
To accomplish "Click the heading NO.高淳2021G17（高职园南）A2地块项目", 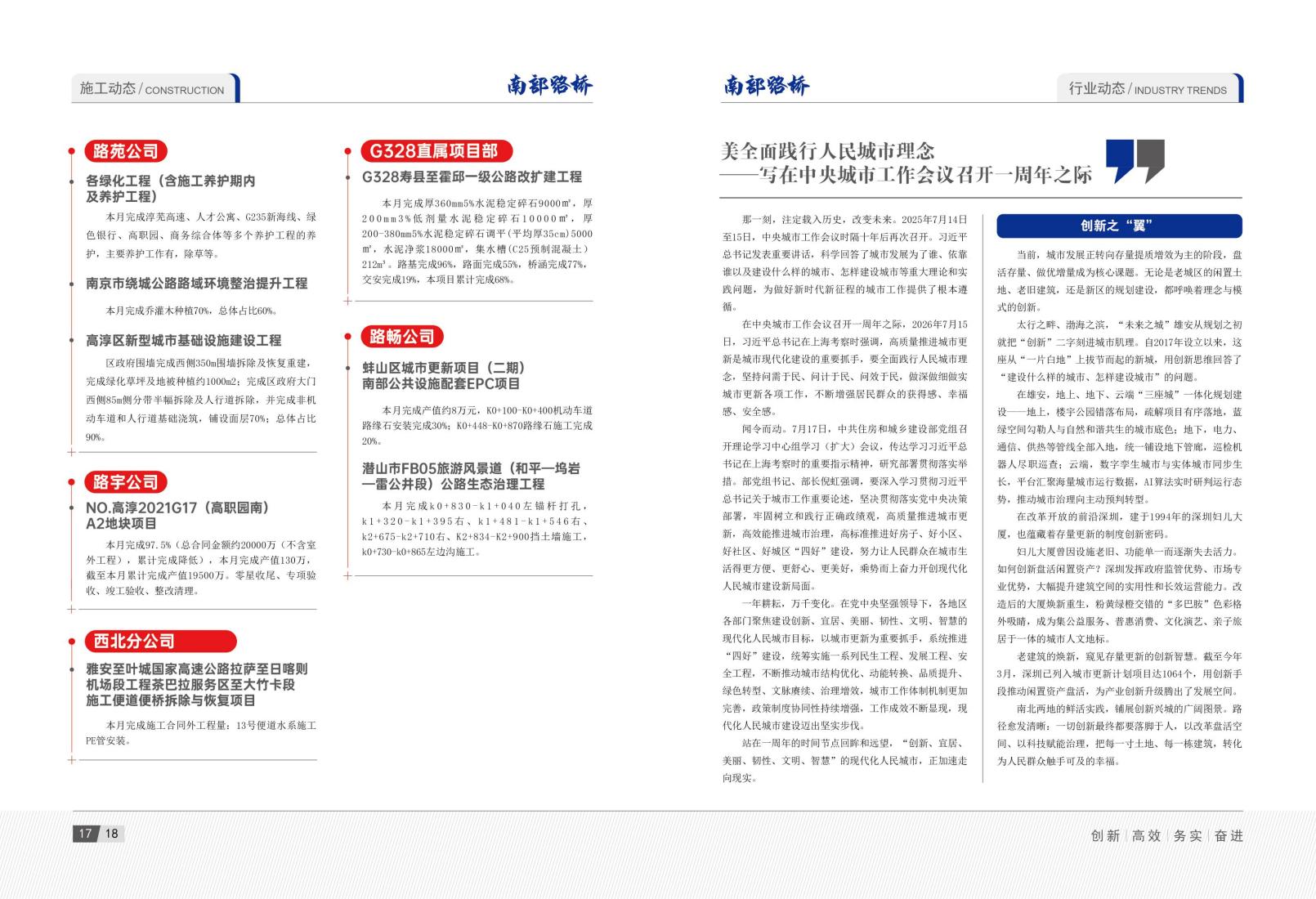I will click(177, 516).
